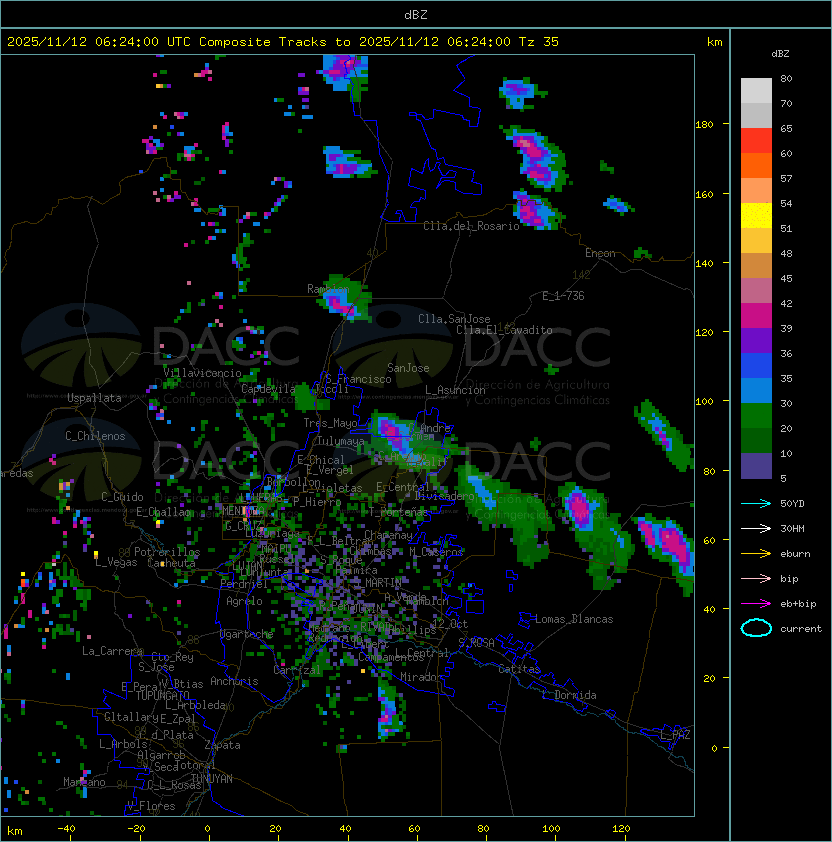Click the '50YD' legend label
This screenshot has width=832, height=842.
[x=792, y=504]
